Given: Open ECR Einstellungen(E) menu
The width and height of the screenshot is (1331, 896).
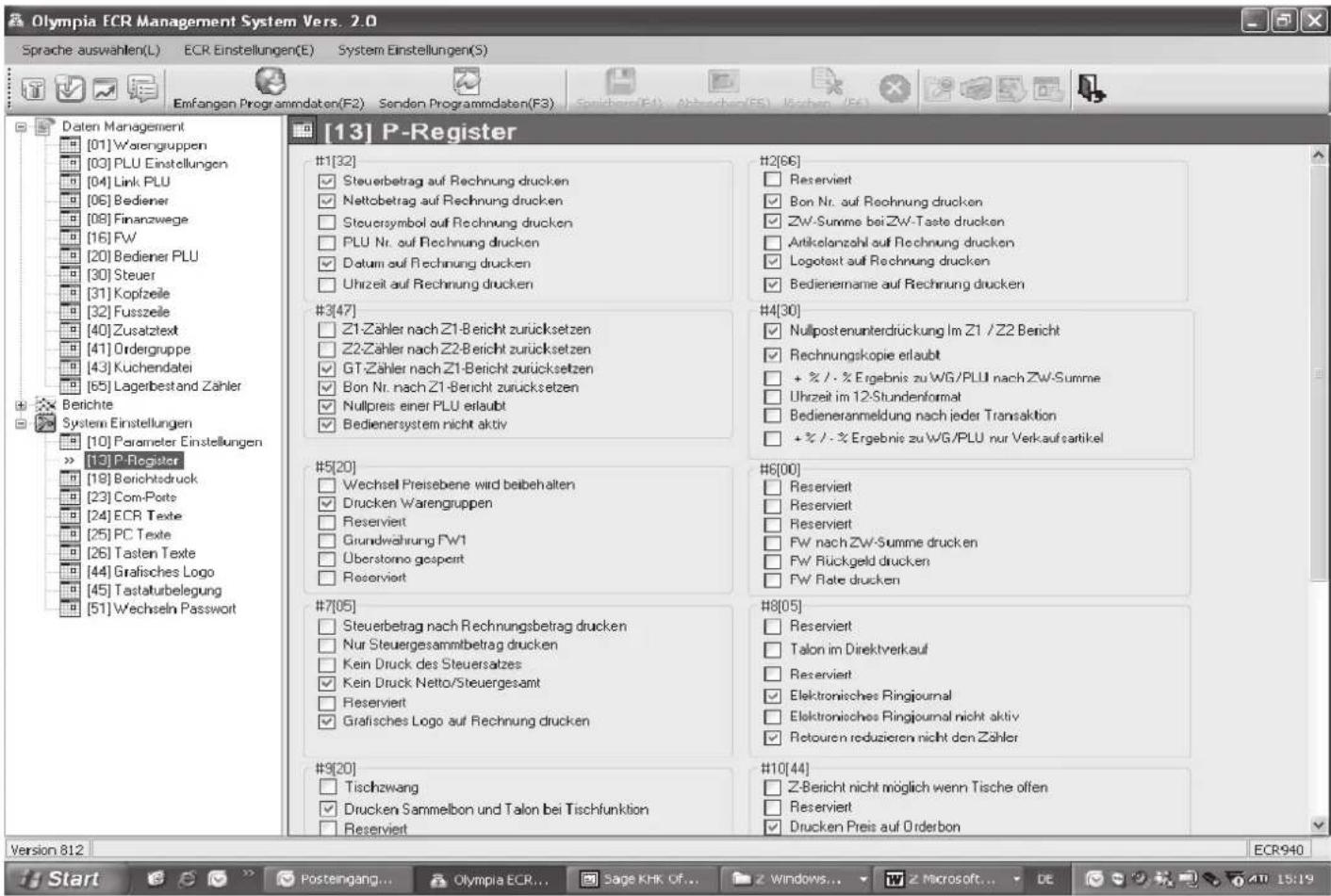Looking at the screenshot, I should click(249, 50).
